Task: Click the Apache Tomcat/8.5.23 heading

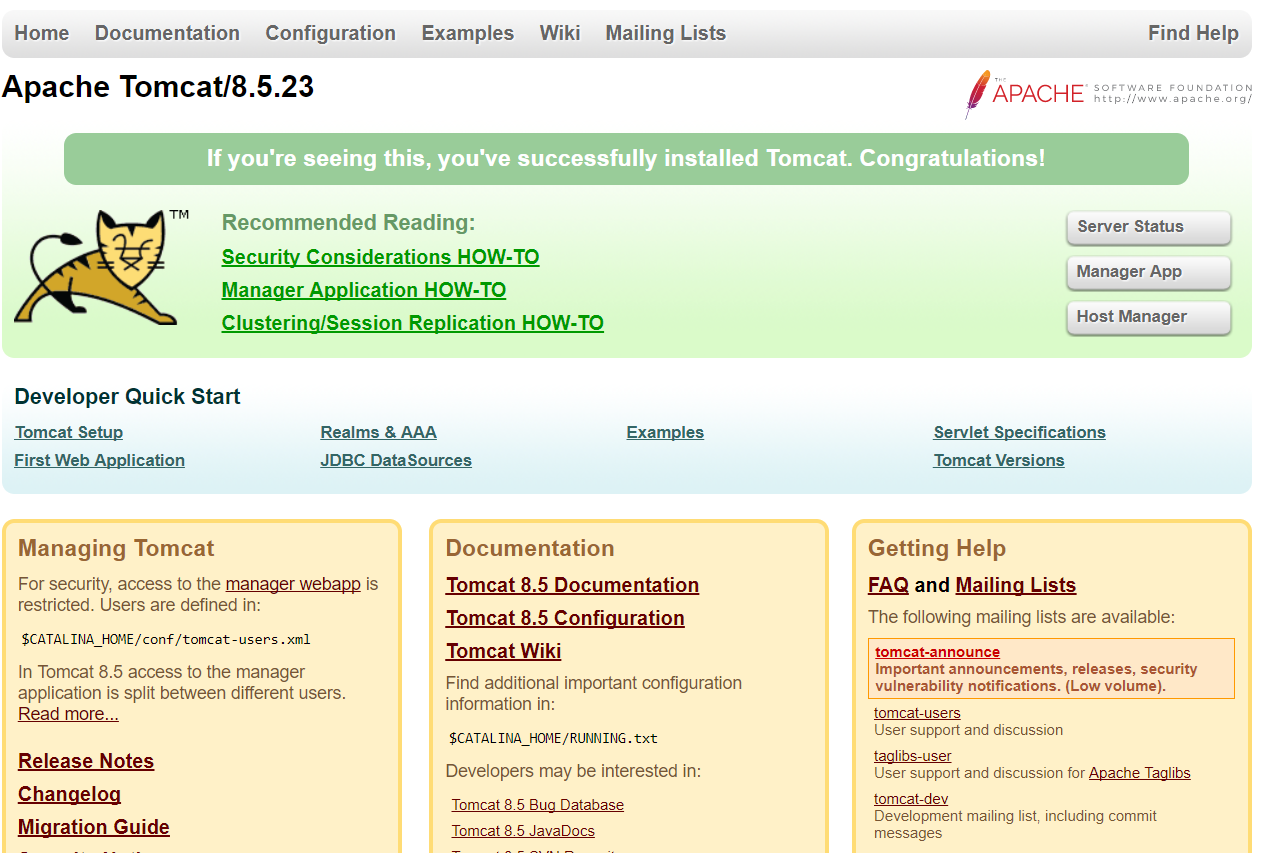Action: pos(158,87)
